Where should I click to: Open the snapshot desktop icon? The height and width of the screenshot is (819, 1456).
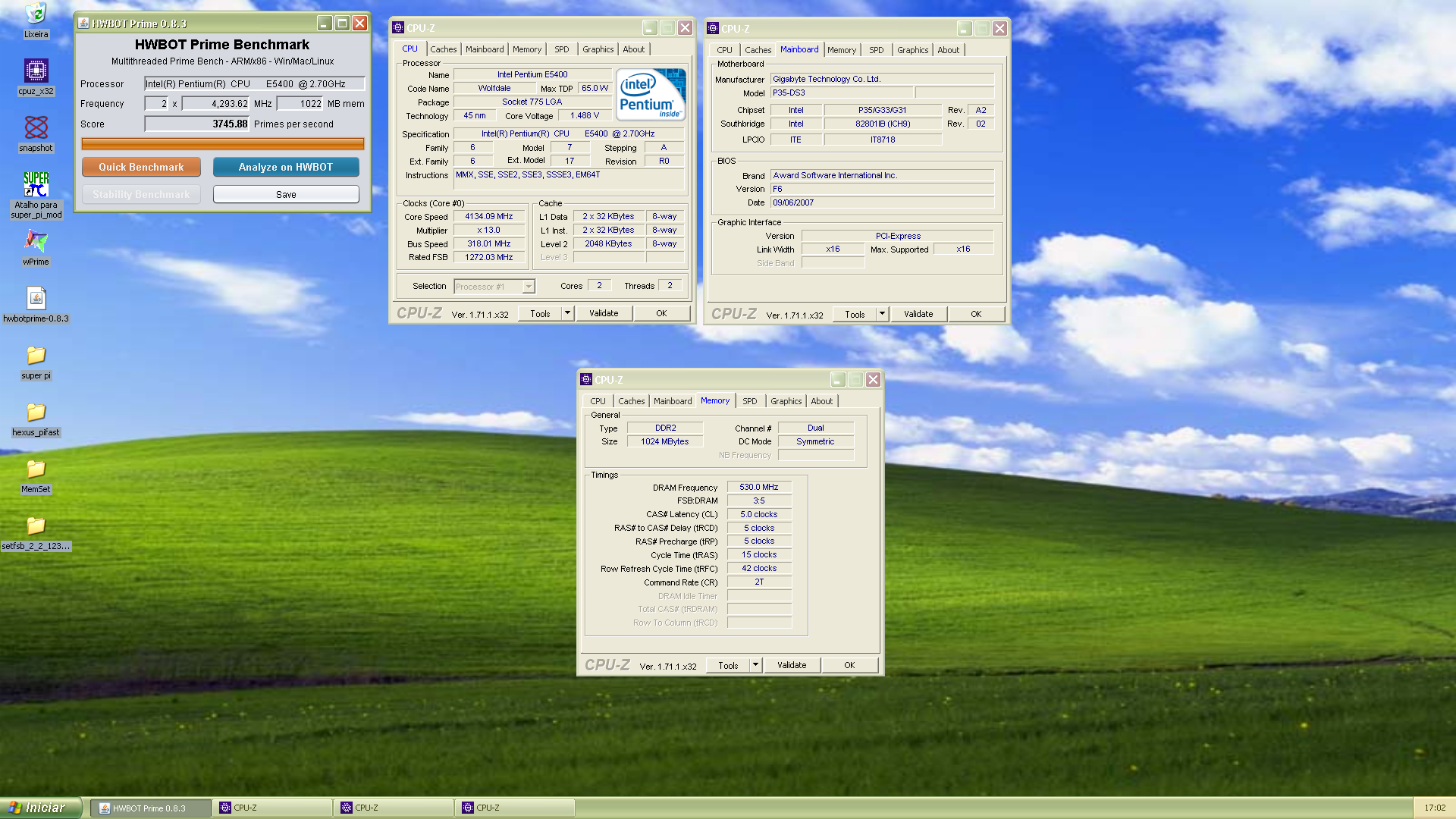click(36, 127)
